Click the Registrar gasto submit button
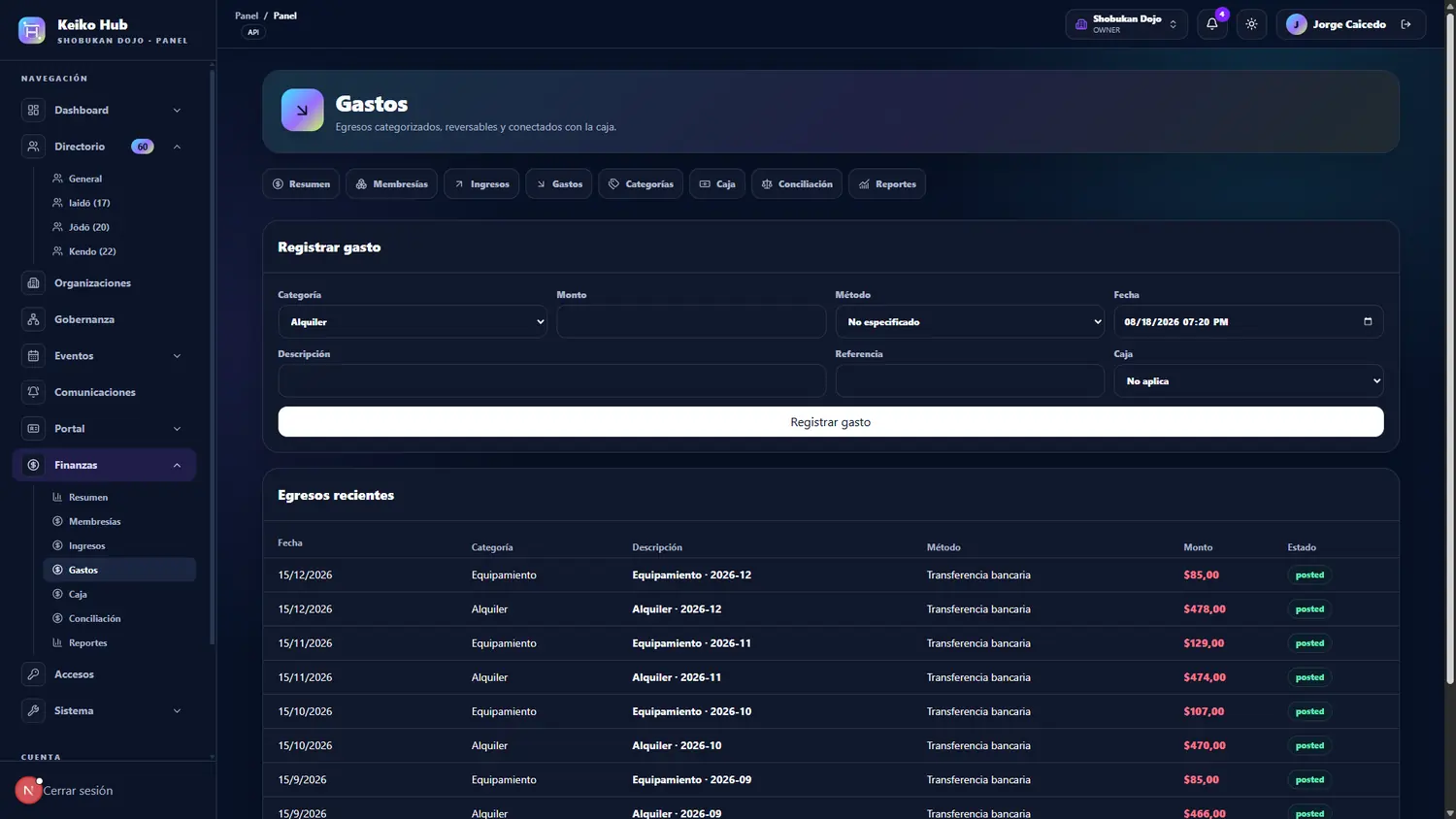The image size is (1456, 819). pos(831,422)
